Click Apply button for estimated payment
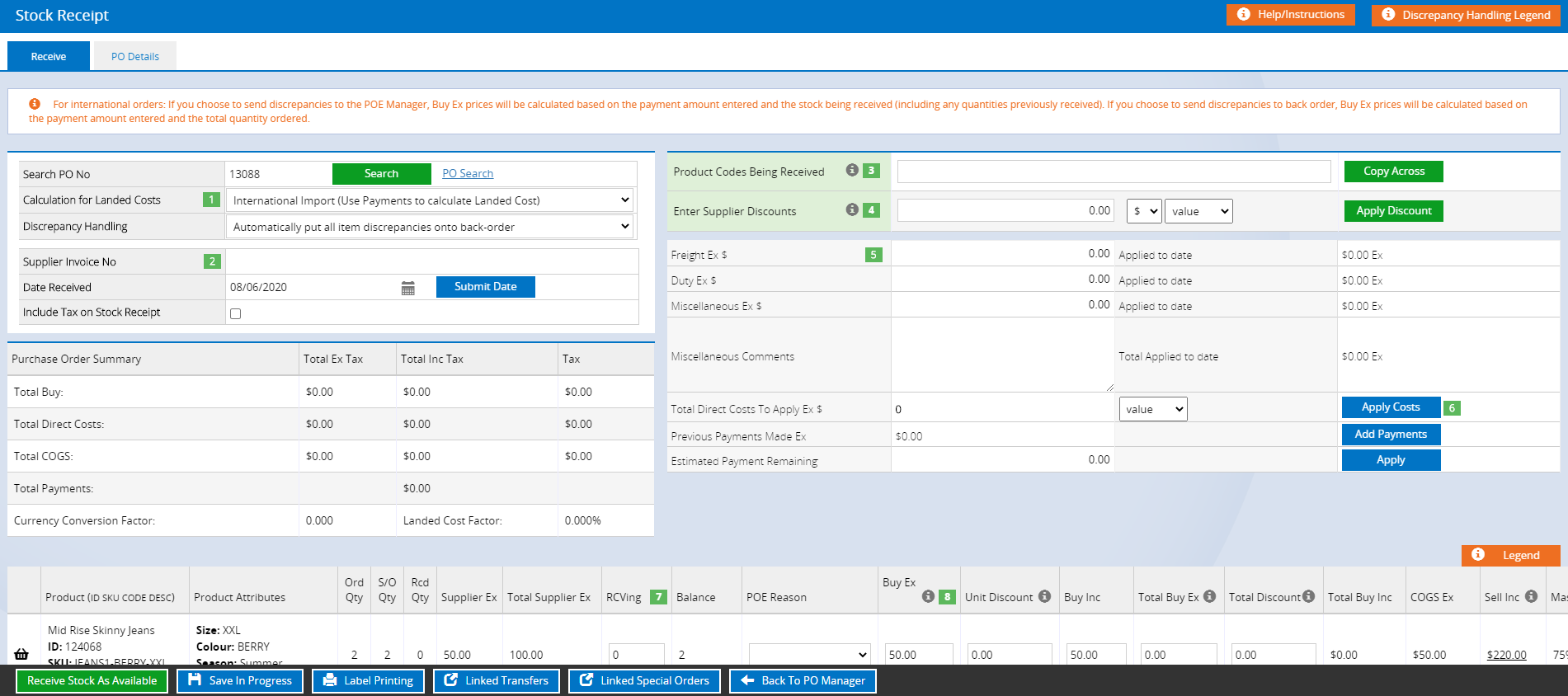1568x696 pixels. point(1391,459)
